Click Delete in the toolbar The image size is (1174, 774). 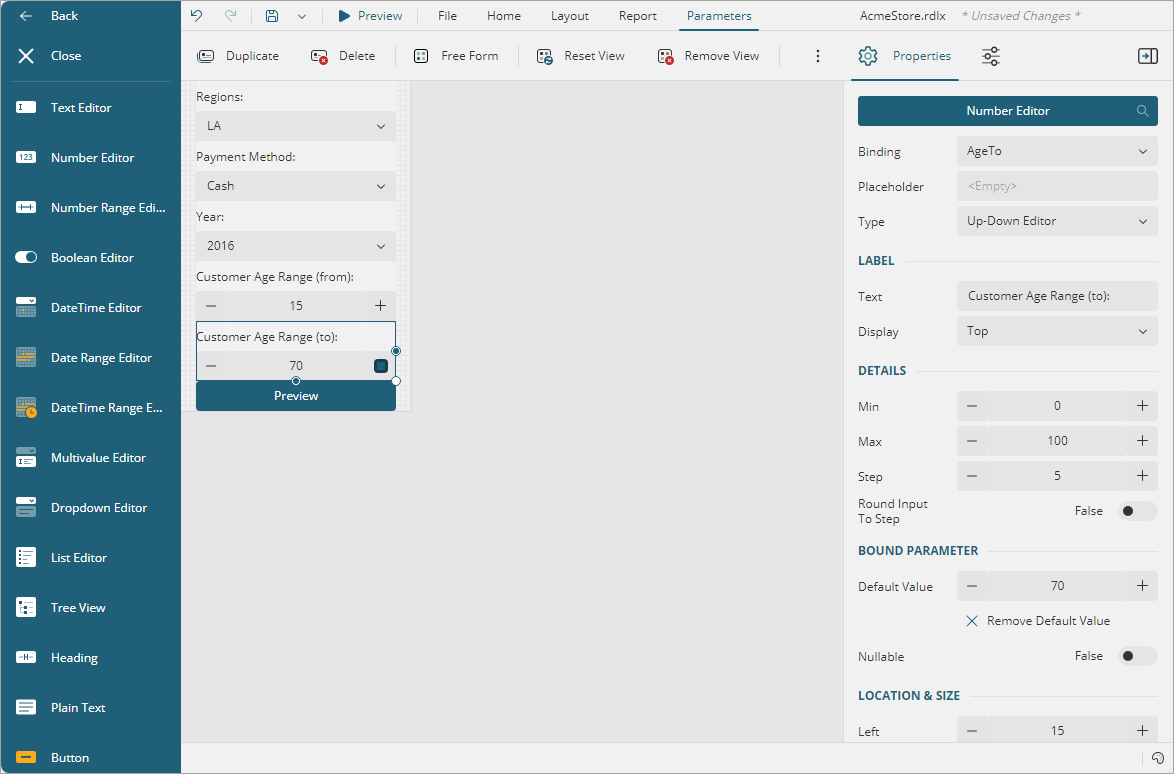click(x=343, y=56)
